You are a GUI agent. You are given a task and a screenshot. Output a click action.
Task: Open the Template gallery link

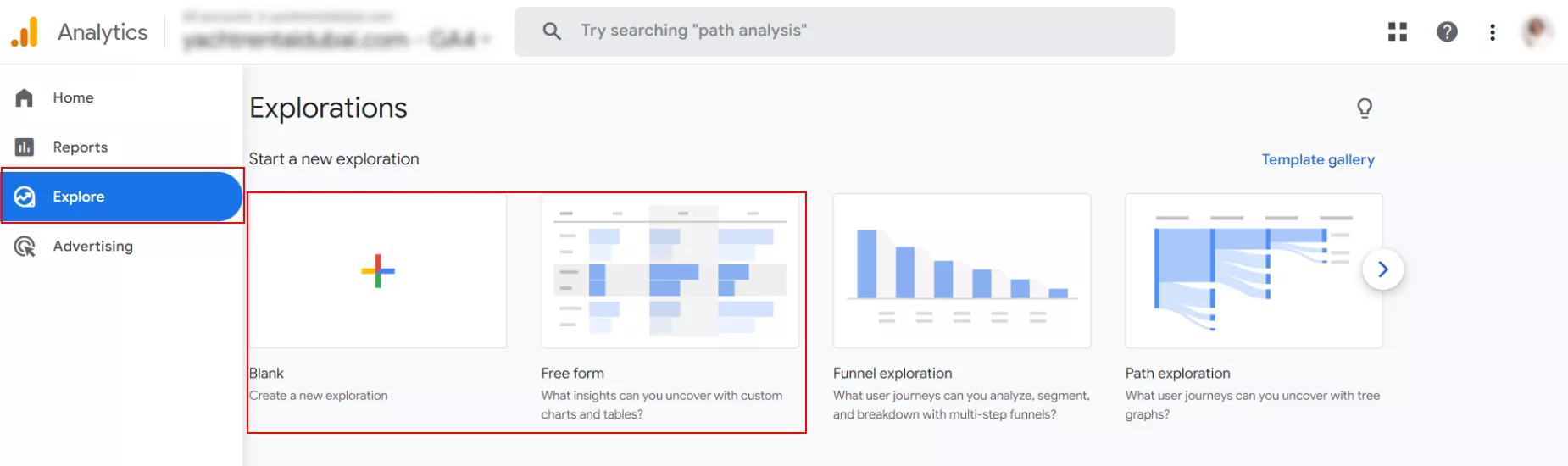[1318, 159]
